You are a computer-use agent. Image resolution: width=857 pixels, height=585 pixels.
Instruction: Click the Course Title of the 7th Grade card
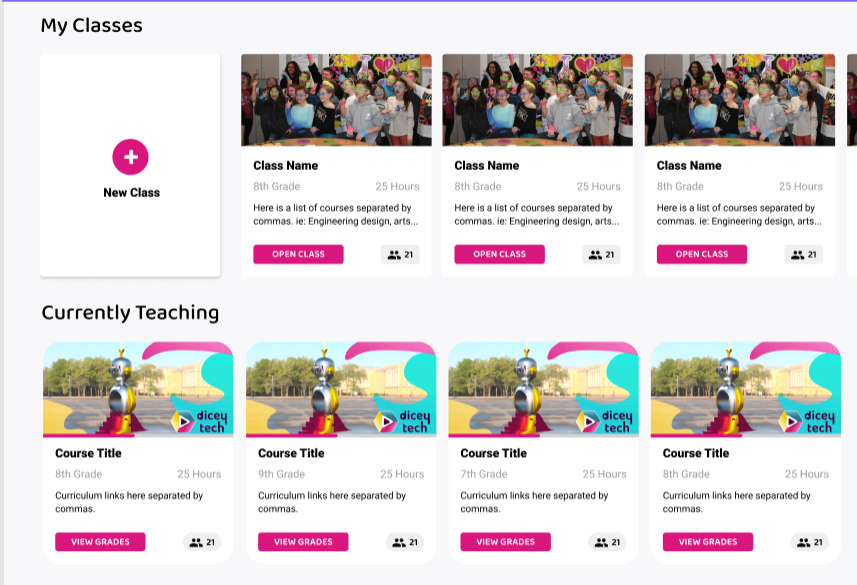[x=494, y=453]
